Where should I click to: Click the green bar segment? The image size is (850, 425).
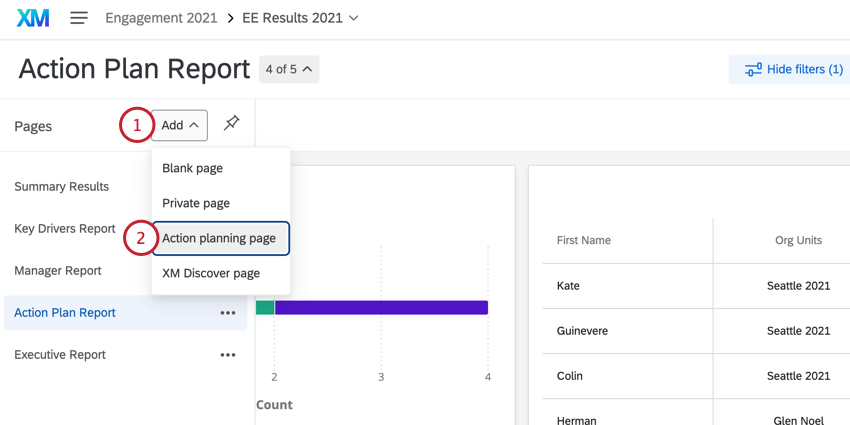point(265,308)
